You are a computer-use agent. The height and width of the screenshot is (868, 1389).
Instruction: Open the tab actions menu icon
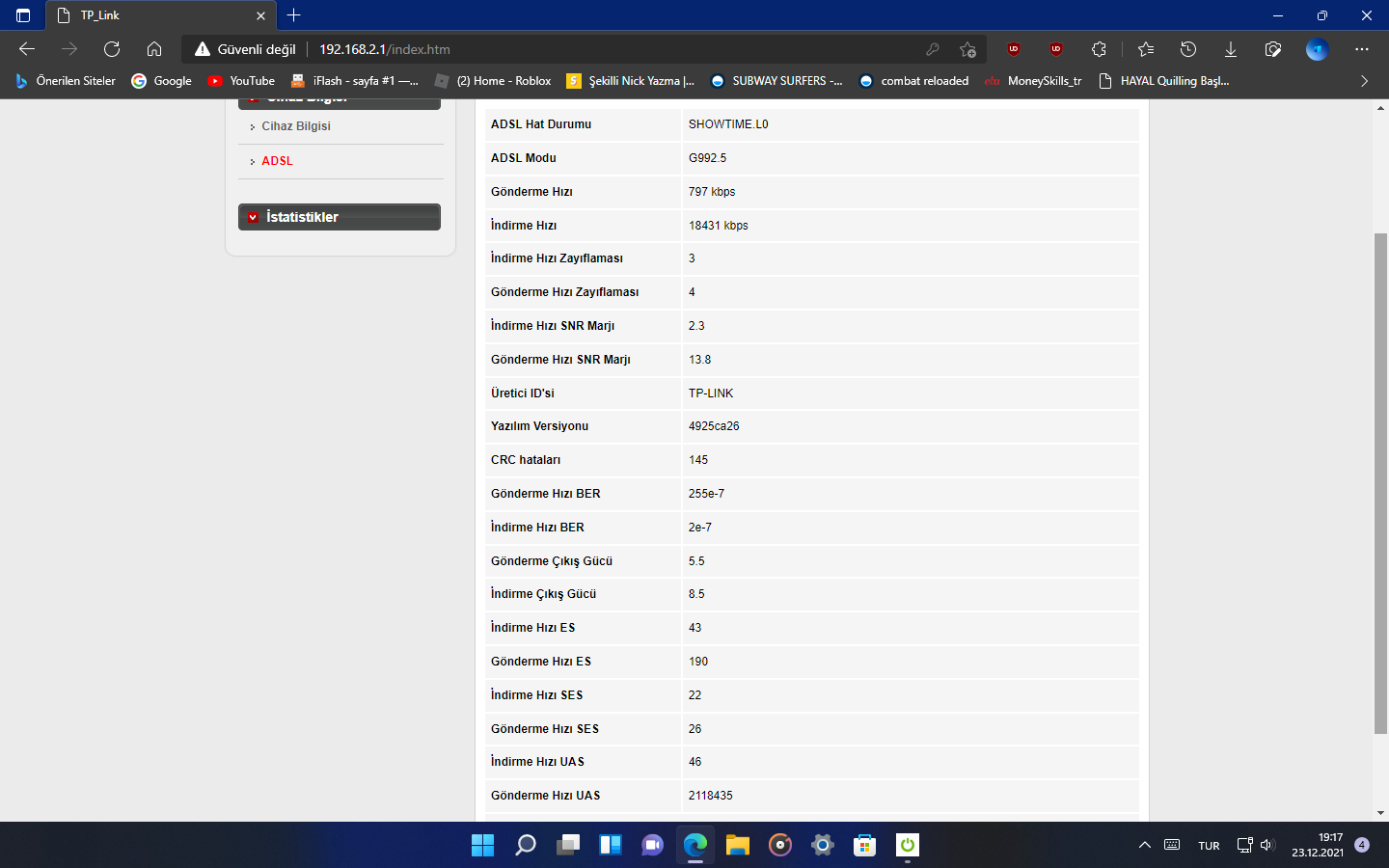point(23,15)
